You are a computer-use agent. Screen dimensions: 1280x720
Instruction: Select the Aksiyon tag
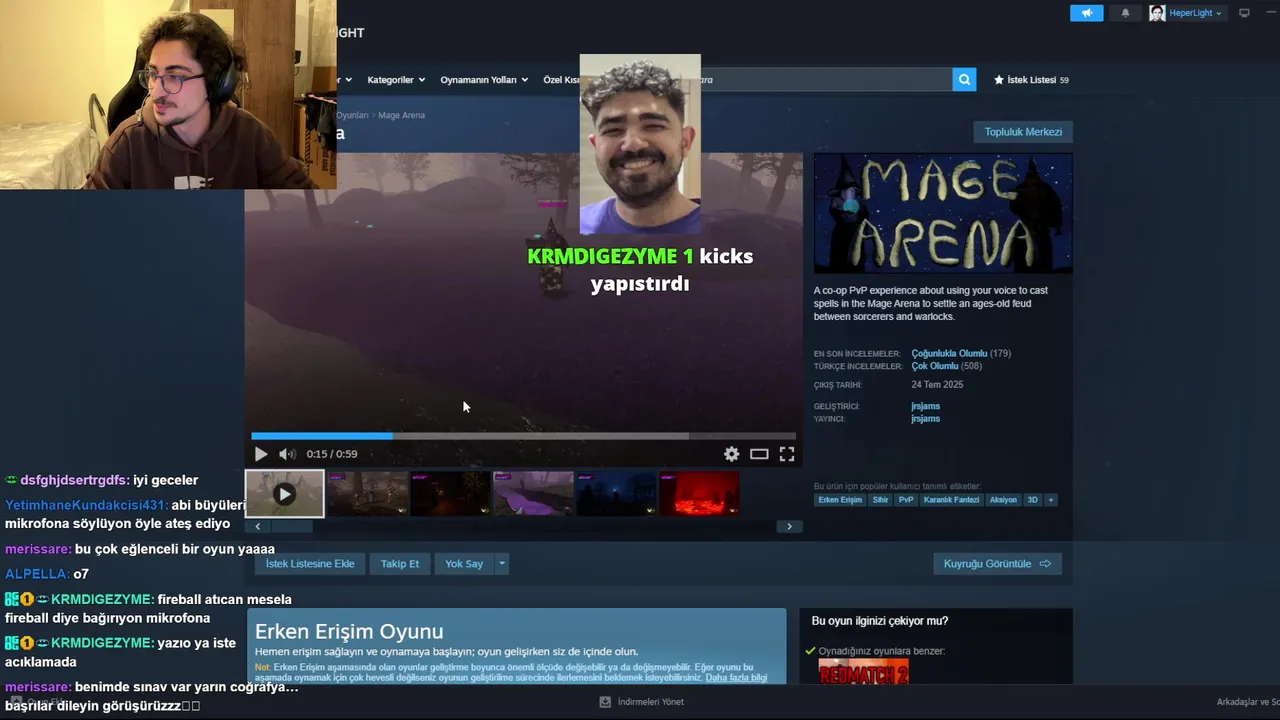1003,500
